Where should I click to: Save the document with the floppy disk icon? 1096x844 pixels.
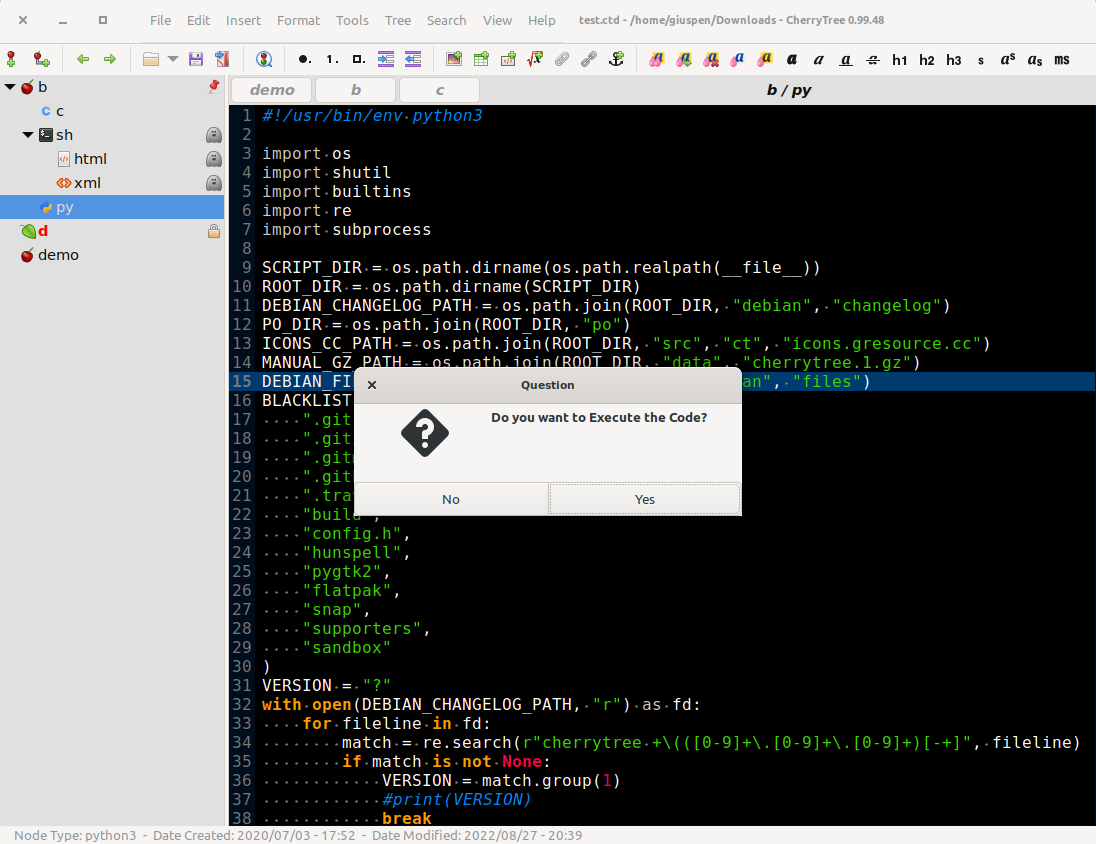point(196,60)
